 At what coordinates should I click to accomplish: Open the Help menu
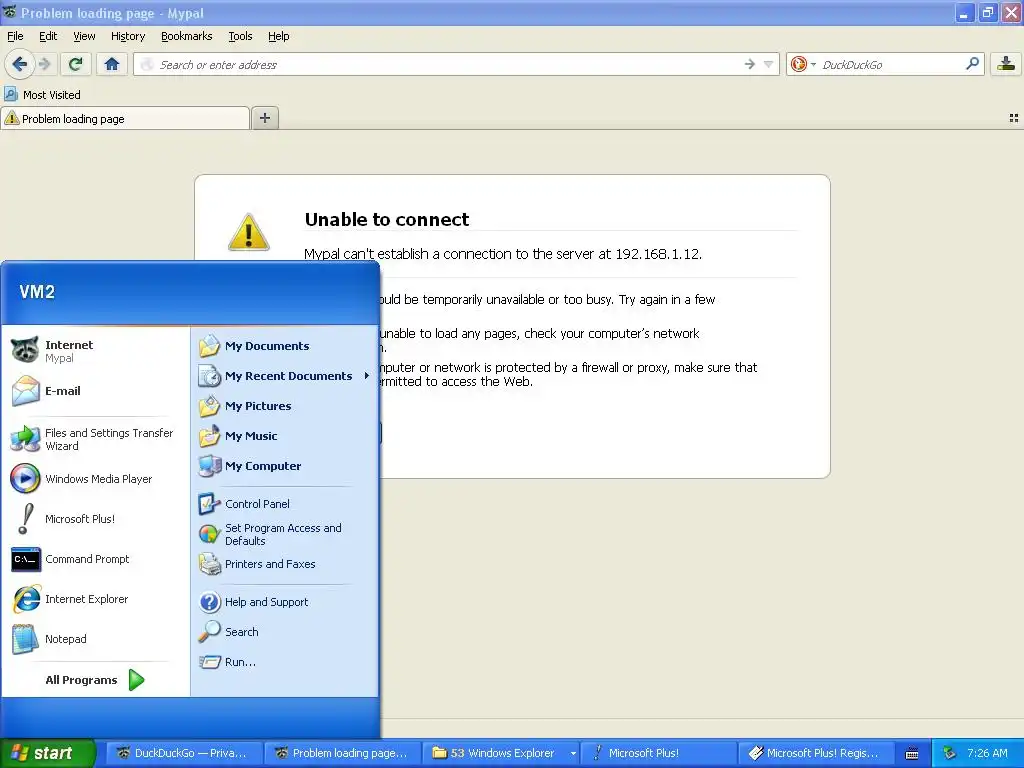(278, 36)
